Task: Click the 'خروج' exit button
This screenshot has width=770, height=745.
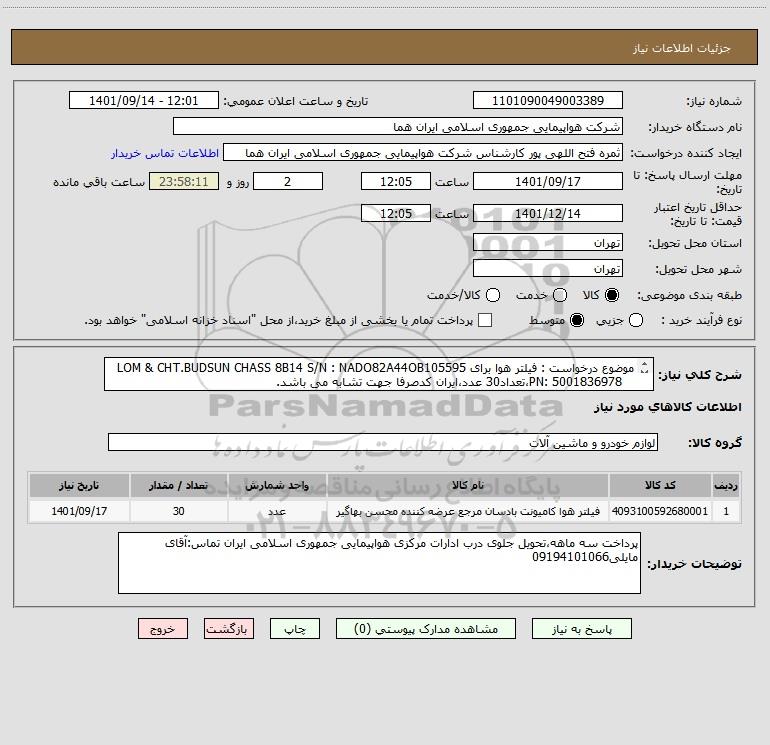Action: (163, 629)
